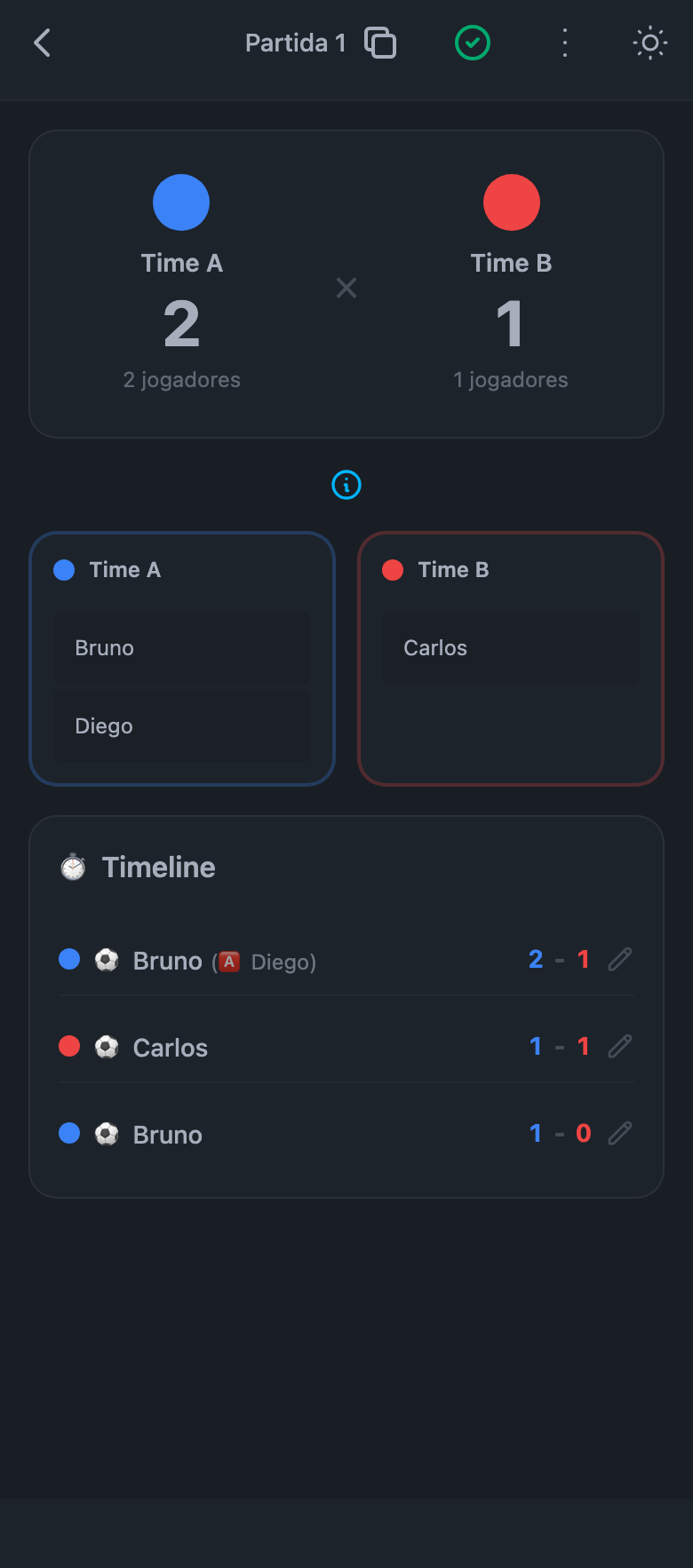The image size is (693, 1568).
Task: Click the large blue Time A circle
Action: pos(181,202)
